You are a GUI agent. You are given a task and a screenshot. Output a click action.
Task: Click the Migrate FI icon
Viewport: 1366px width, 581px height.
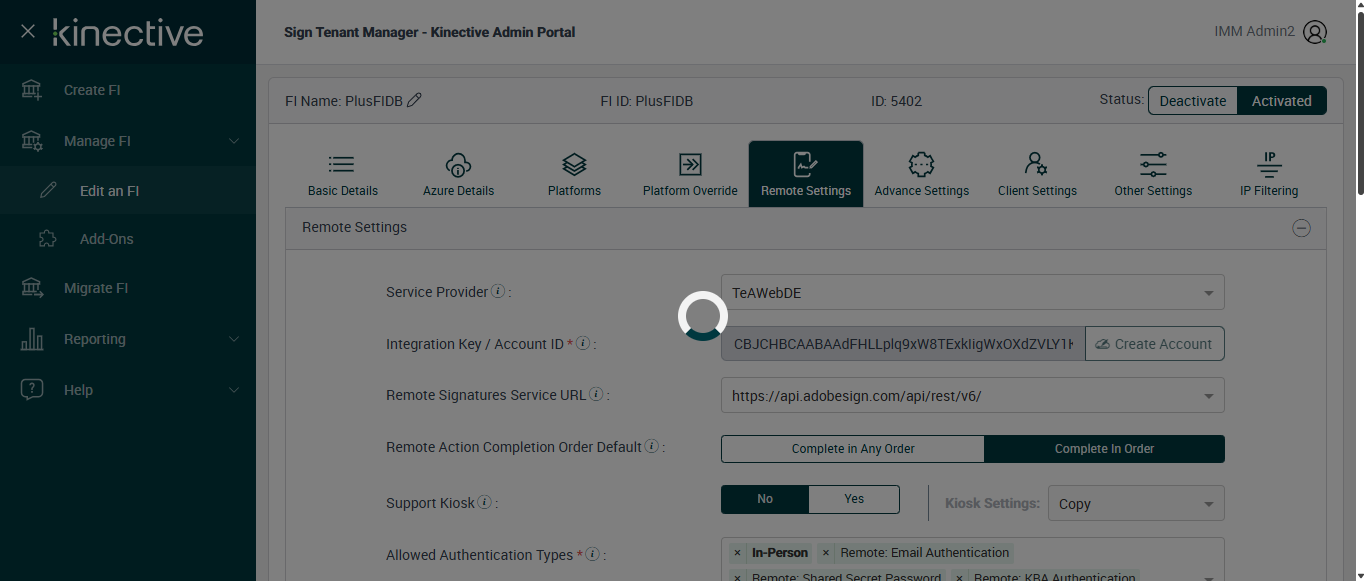coord(32,288)
